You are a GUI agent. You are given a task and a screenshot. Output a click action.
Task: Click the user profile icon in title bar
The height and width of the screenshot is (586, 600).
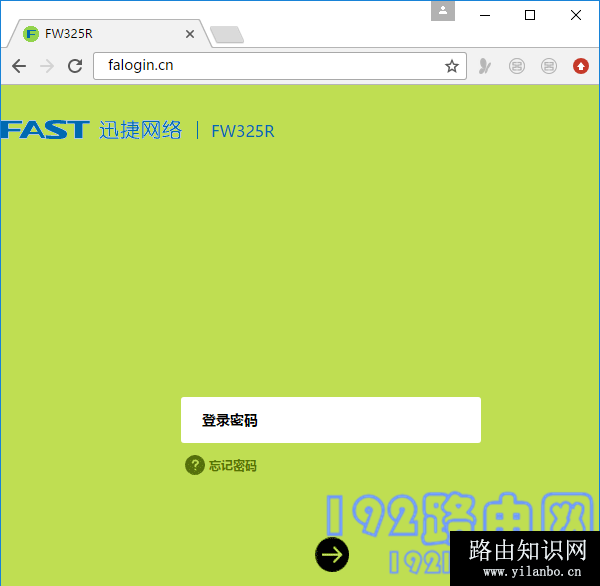[443, 11]
